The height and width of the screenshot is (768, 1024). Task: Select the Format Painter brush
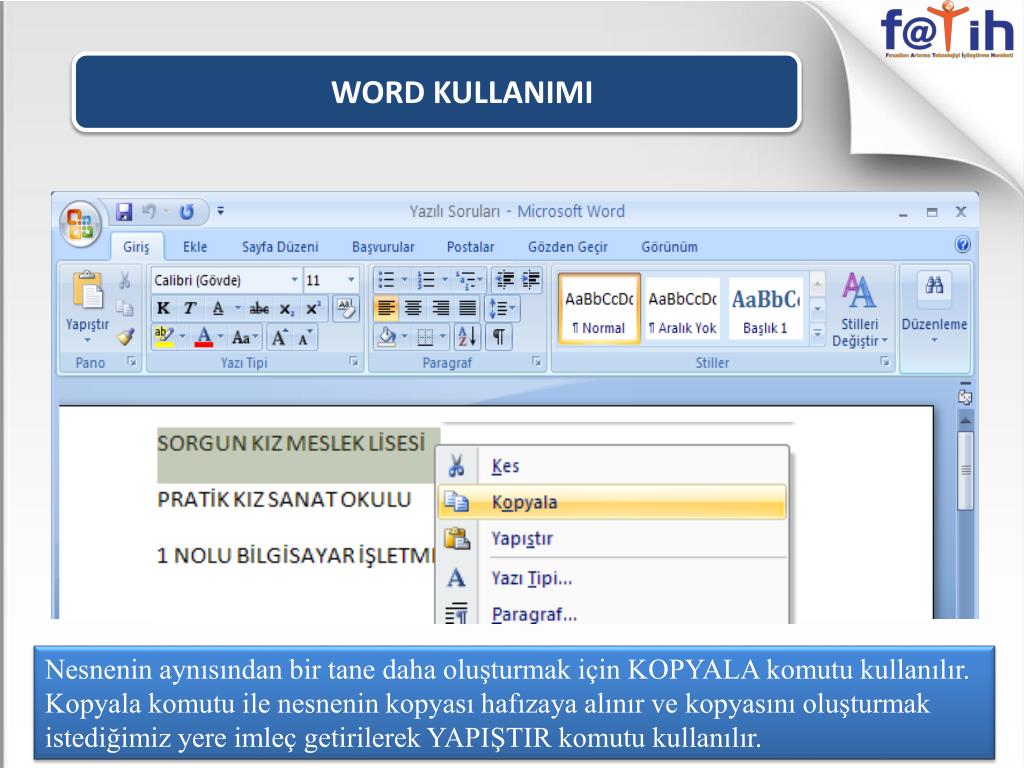(124, 336)
